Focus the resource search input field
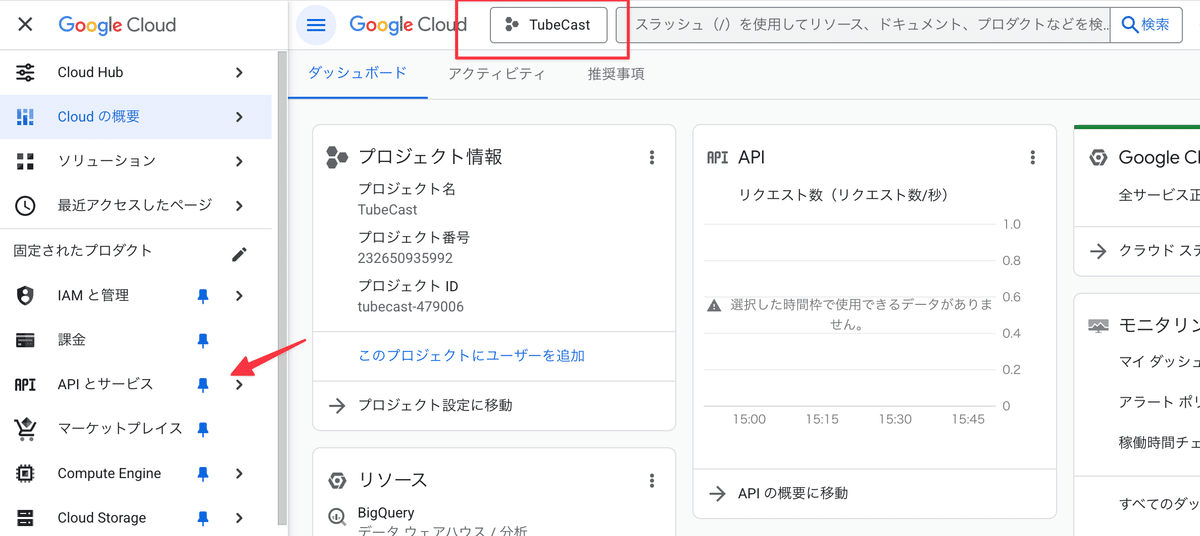This screenshot has height=536, width=1200. tap(863, 25)
